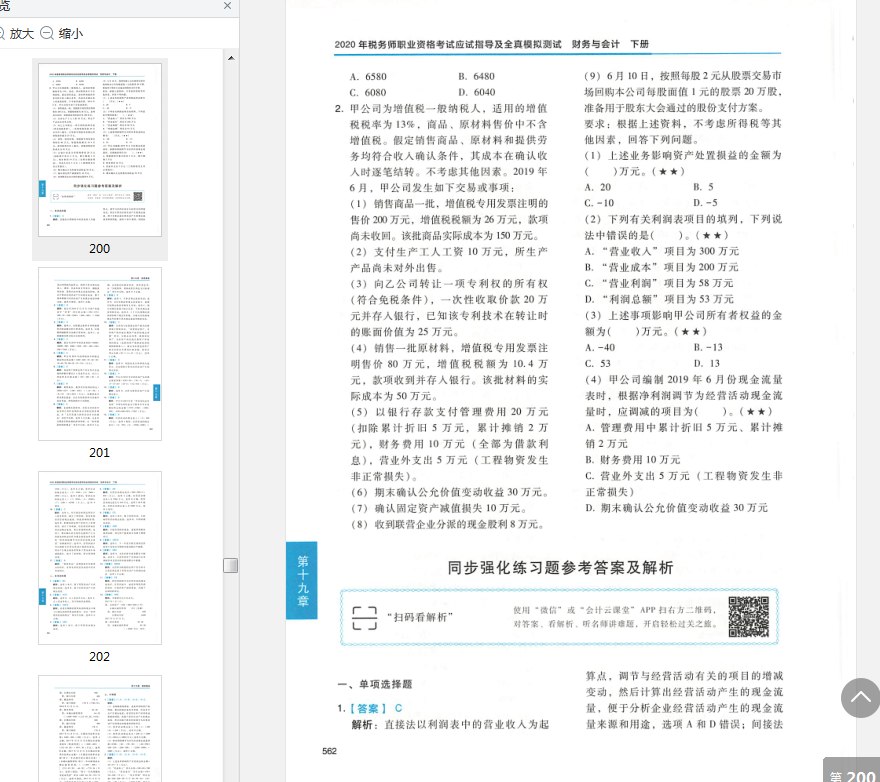Click the page number label 201
Image resolution: width=880 pixels, height=782 pixels.
click(x=99, y=452)
